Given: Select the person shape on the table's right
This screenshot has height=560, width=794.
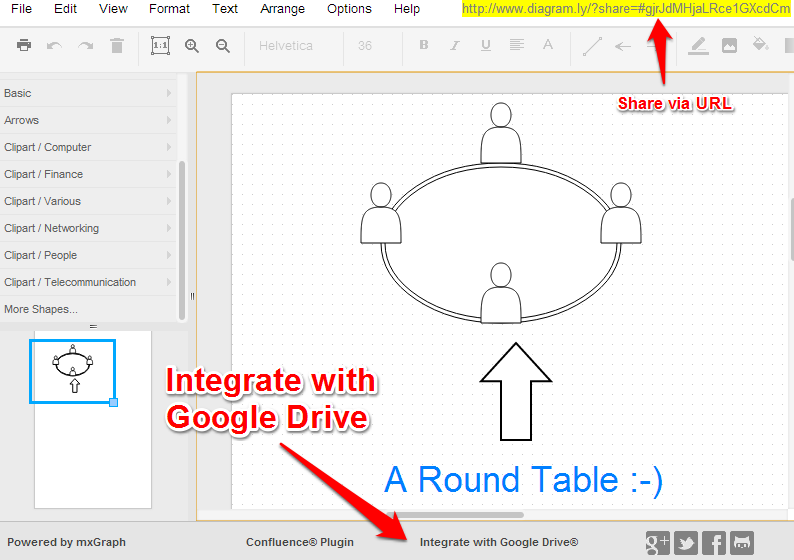Looking at the screenshot, I should [x=621, y=213].
